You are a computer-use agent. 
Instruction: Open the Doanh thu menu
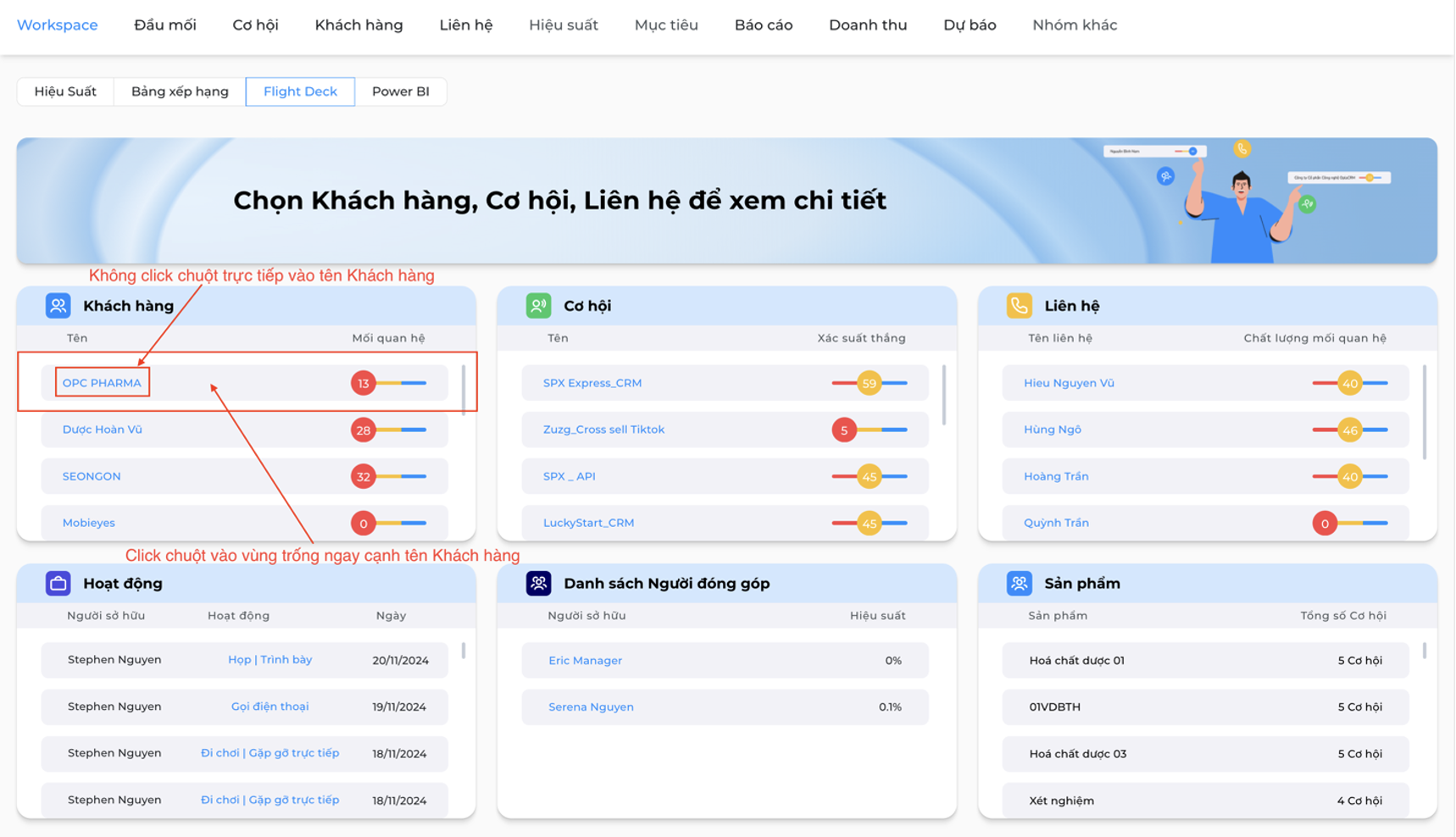[x=868, y=25]
